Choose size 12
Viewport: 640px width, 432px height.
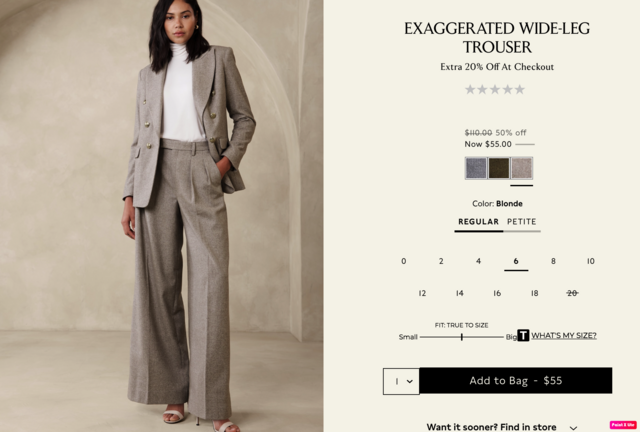pyautogui.click(x=422, y=293)
